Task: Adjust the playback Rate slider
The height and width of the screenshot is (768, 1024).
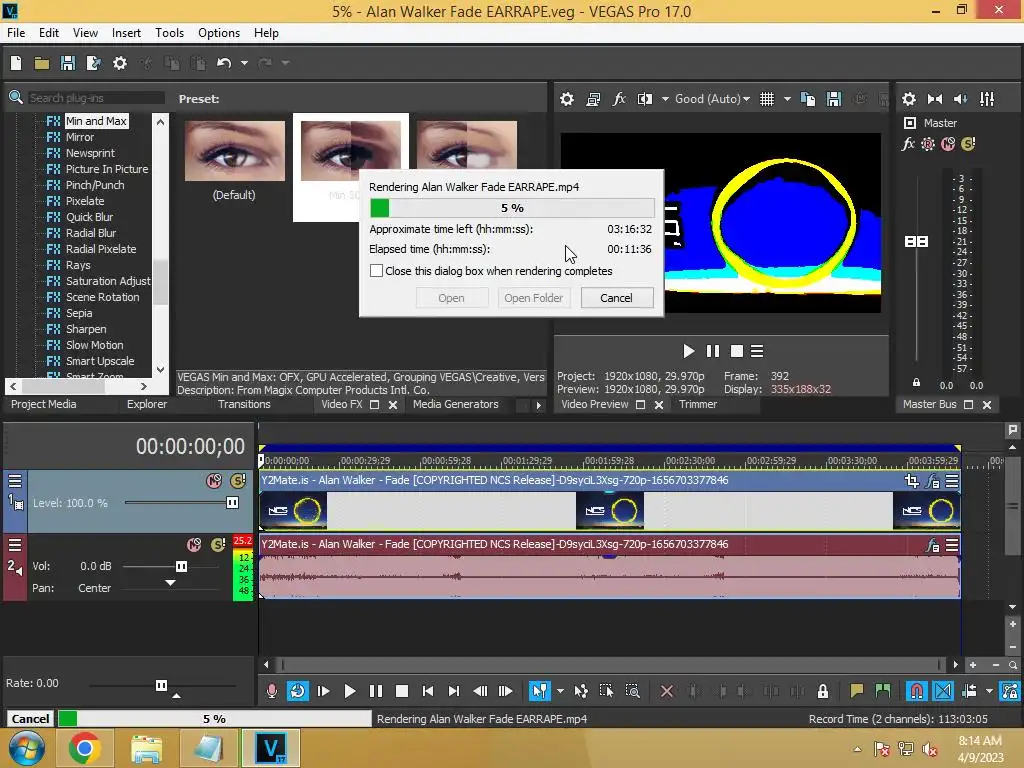Action: [x=161, y=685]
